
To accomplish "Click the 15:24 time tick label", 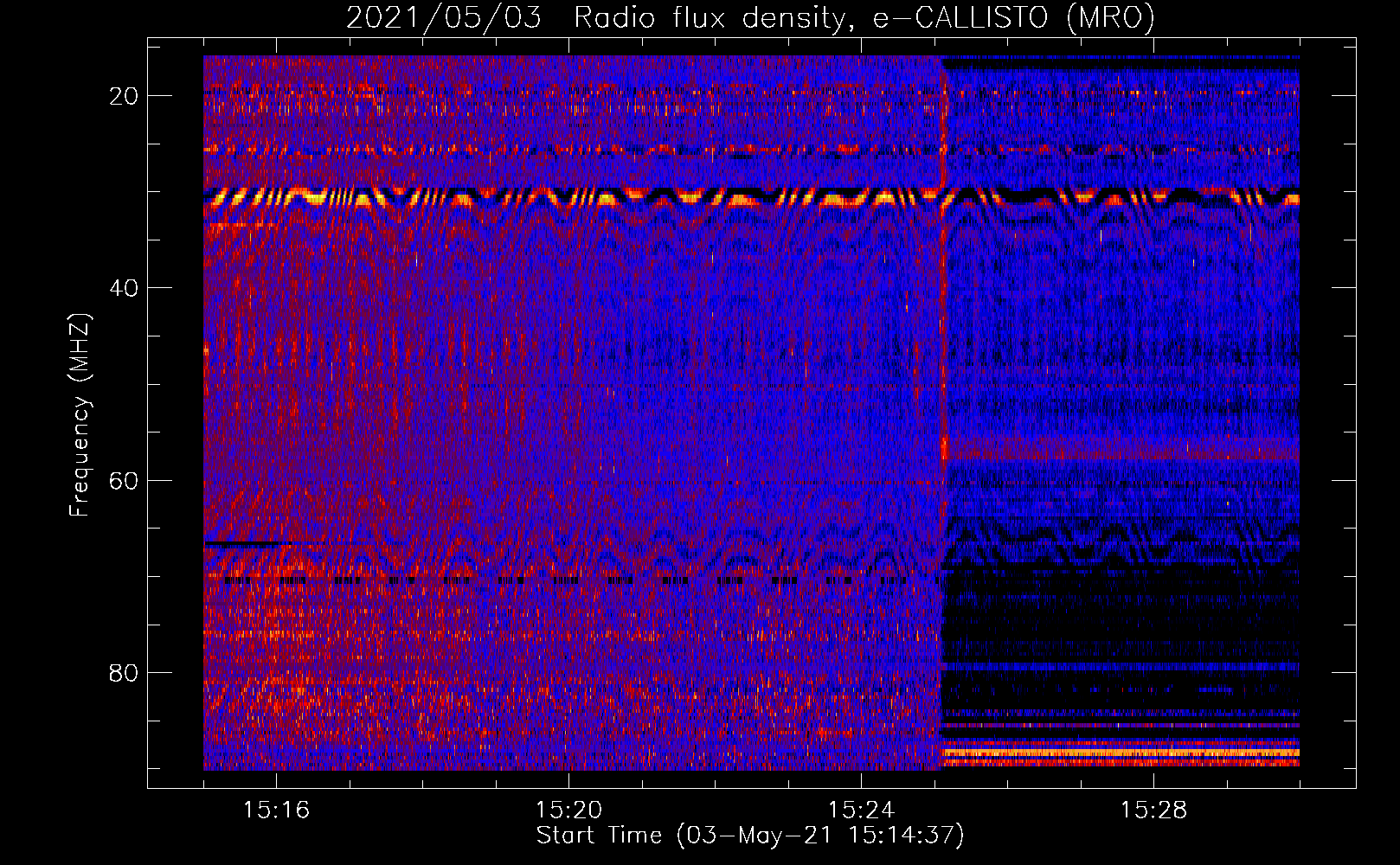I will (861, 811).
